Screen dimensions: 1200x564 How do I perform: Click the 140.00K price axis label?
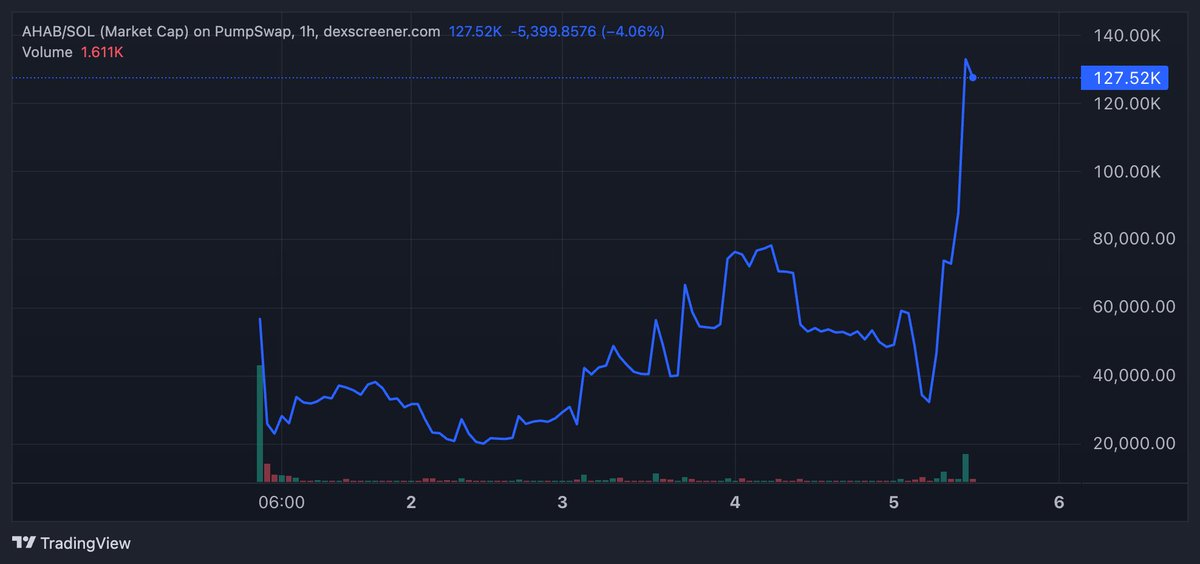(1125, 36)
